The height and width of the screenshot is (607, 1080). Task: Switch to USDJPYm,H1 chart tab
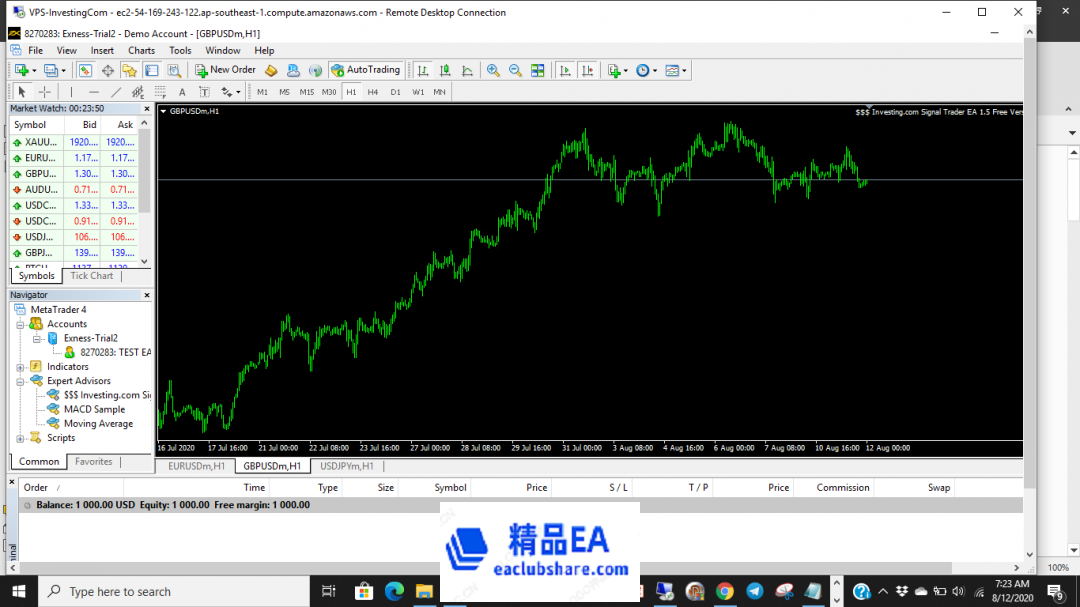pyautogui.click(x=346, y=466)
